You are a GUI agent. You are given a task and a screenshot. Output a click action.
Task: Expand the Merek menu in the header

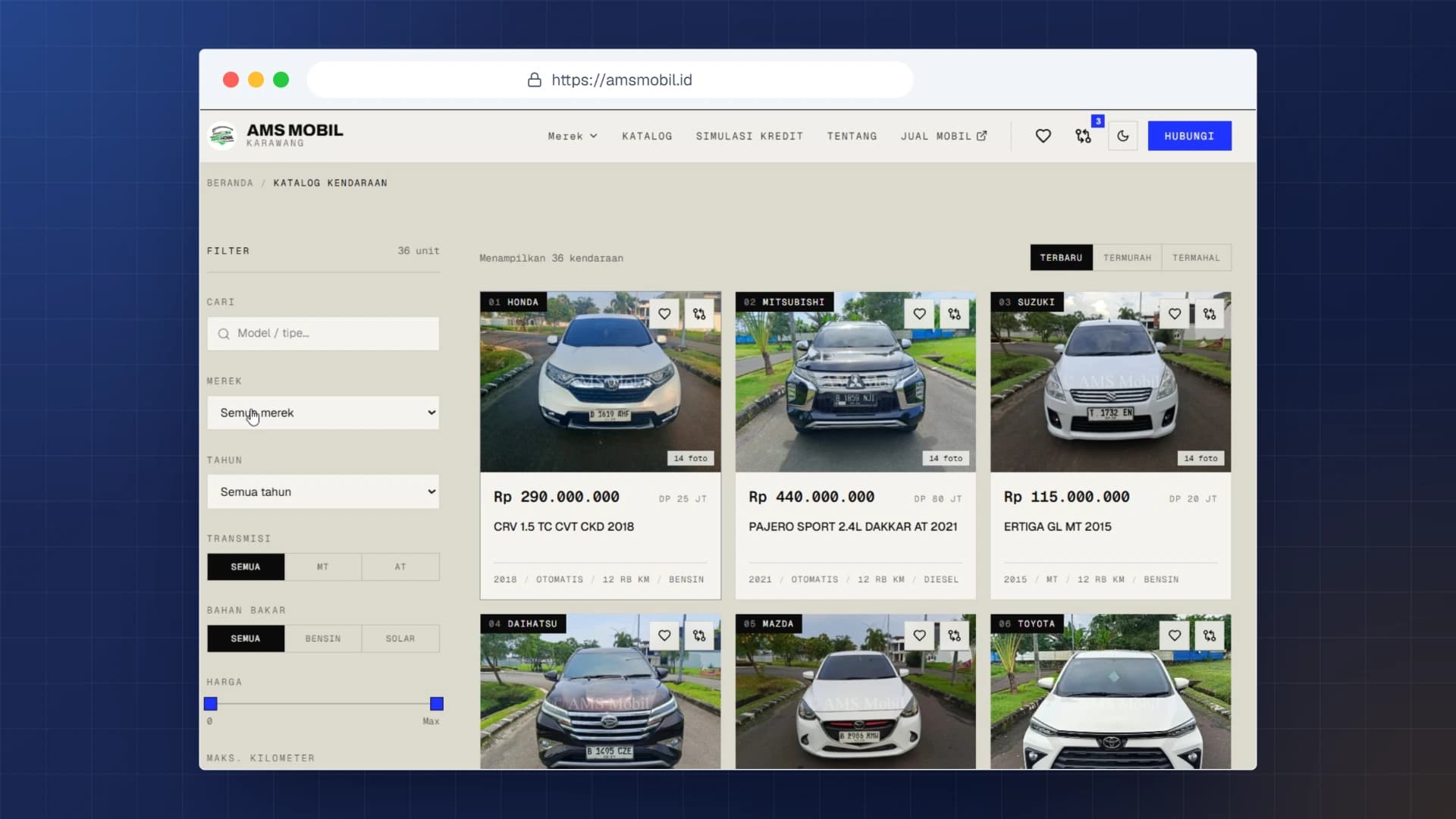point(573,136)
